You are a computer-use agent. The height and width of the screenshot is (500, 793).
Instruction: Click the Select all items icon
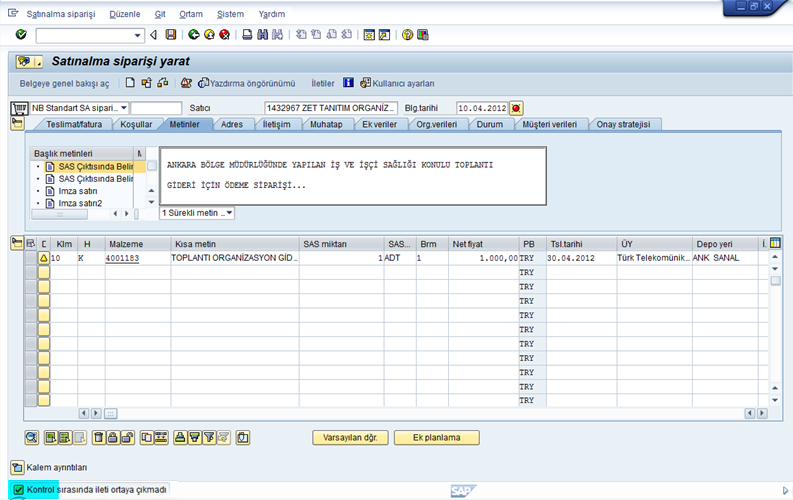tap(51, 437)
